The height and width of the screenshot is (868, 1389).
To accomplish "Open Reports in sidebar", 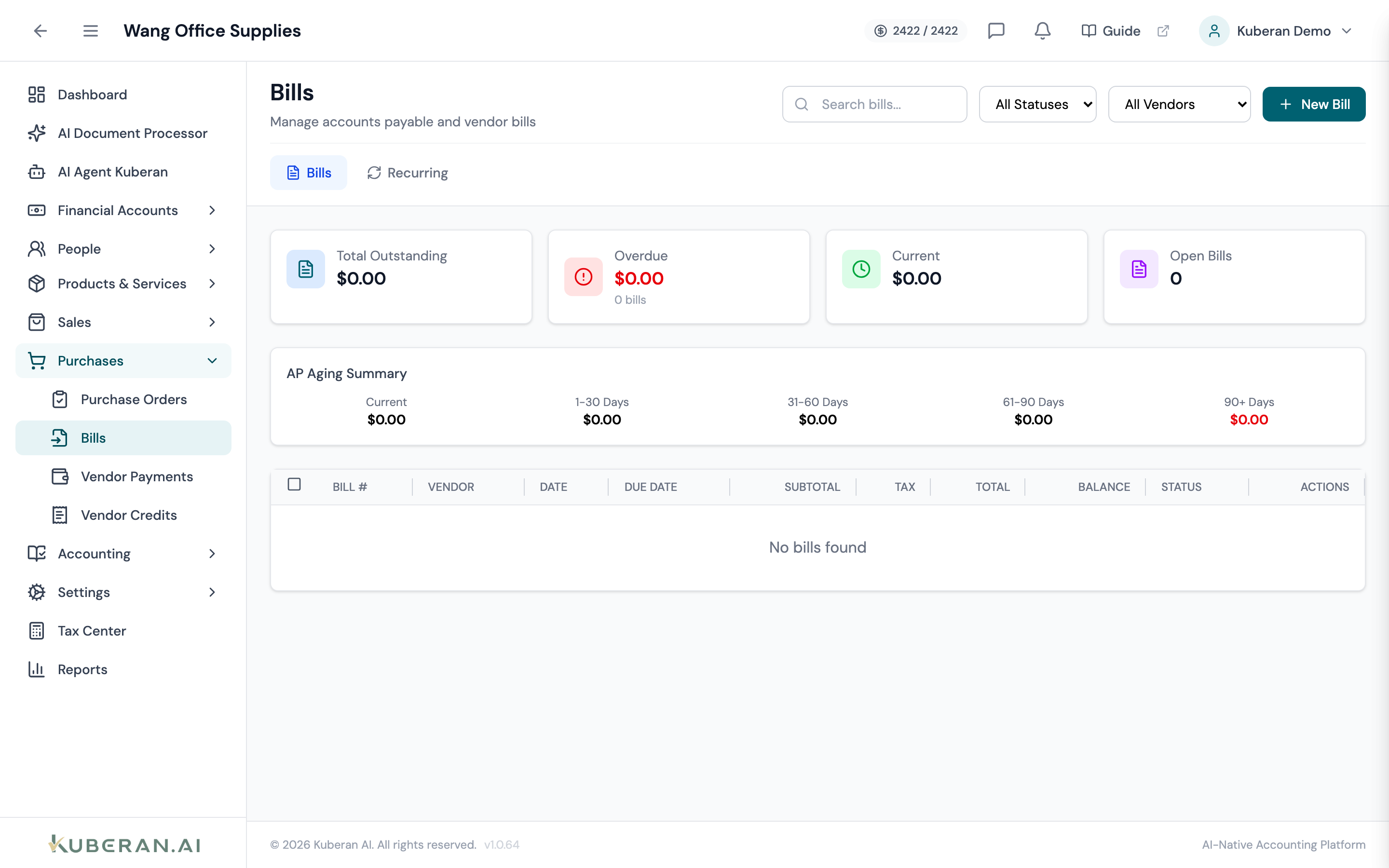I will point(123,669).
